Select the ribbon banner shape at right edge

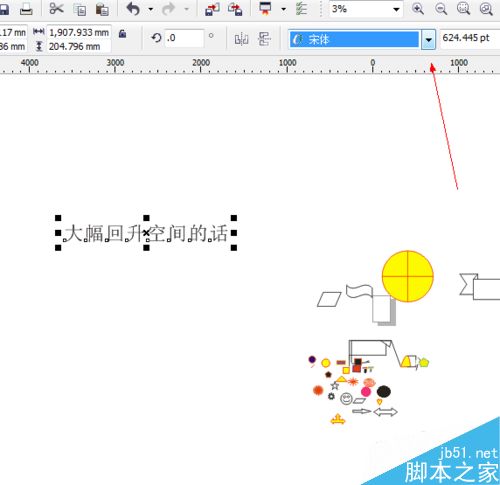pyautogui.click(x=480, y=287)
